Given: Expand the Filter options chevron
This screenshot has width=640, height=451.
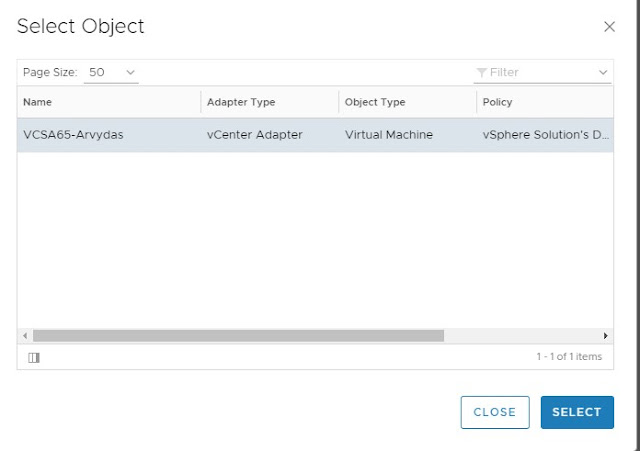Looking at the screenshot, I should click(x=603, y=72).
